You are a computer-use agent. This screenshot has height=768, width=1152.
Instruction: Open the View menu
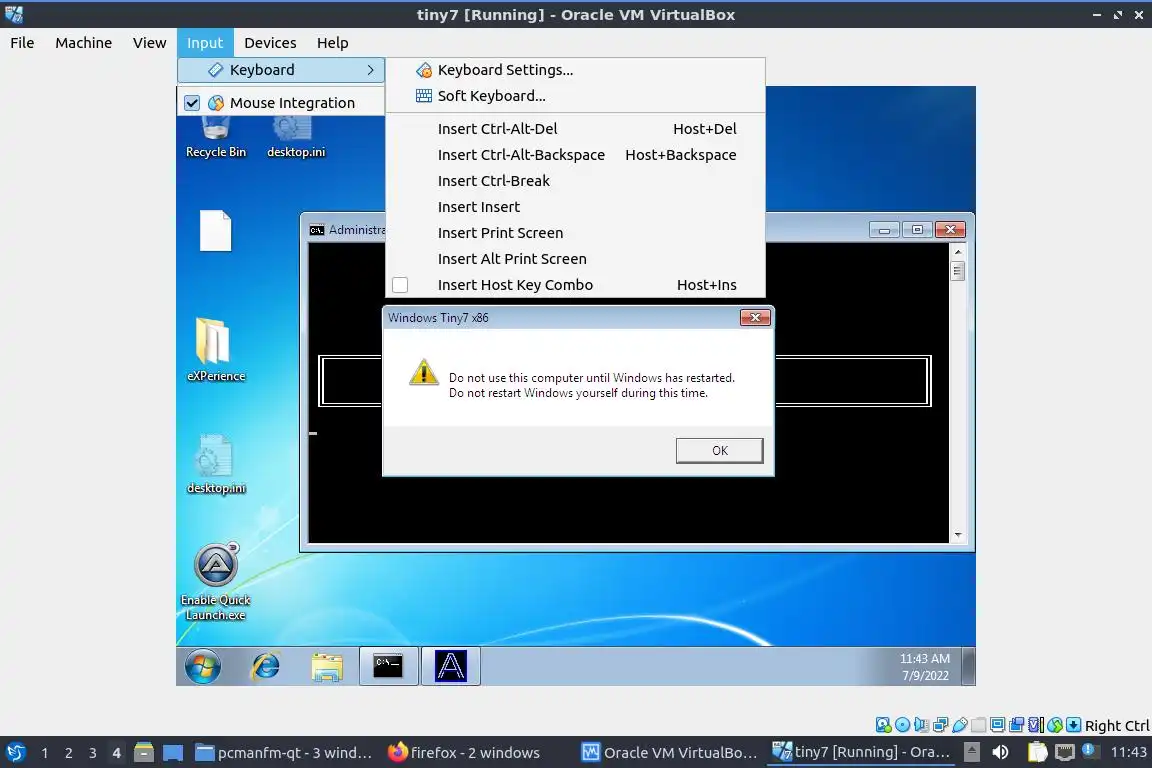149,43
